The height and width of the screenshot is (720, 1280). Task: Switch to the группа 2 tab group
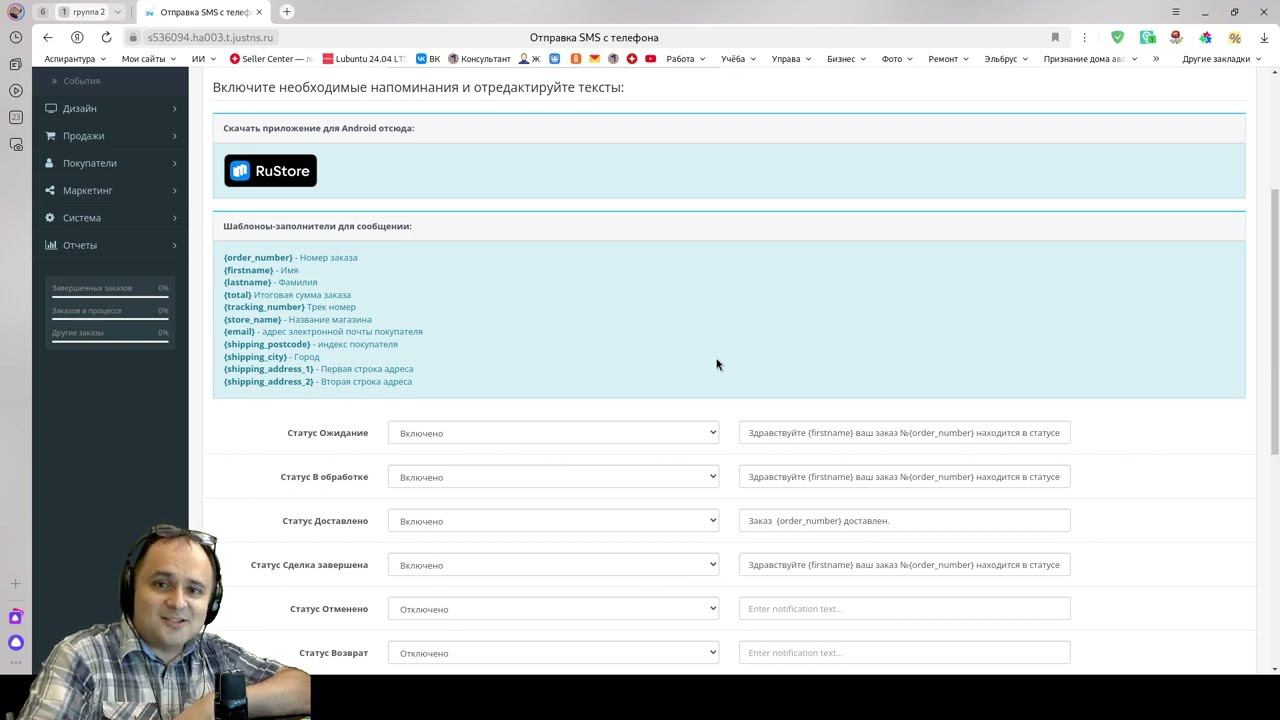(90, 12)
